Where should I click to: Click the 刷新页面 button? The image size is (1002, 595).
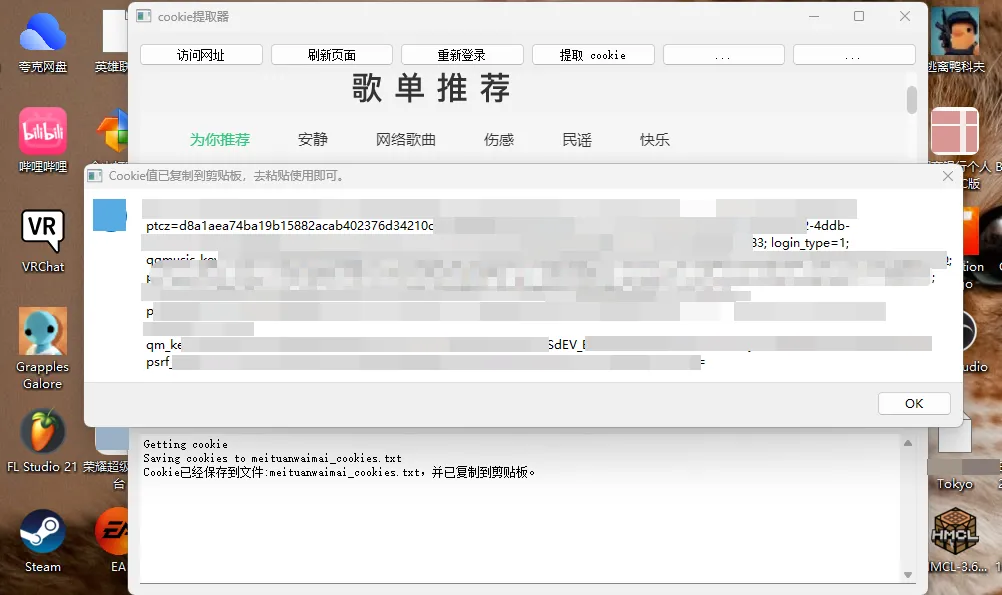tap(332, 55)
